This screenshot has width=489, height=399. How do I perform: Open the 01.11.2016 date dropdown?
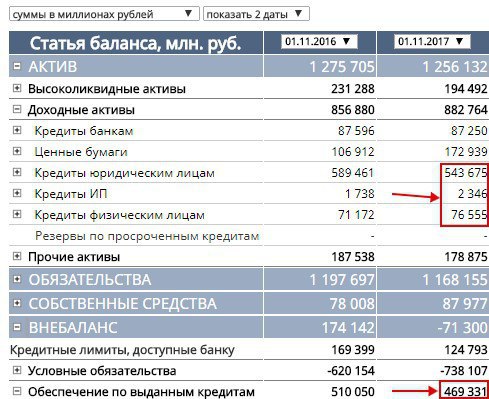pos(319,42)
